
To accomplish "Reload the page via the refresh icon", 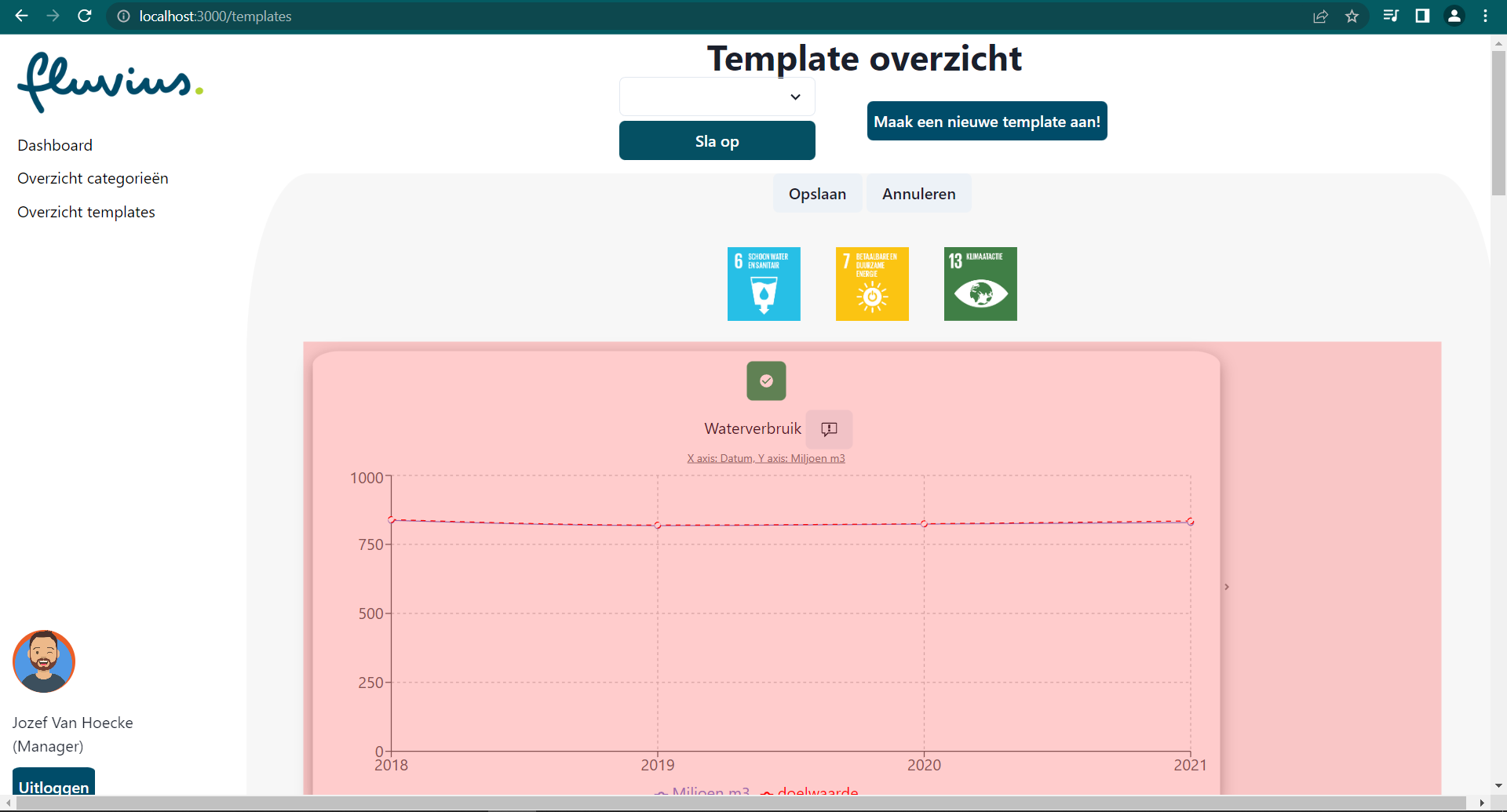I will (84, 16).
